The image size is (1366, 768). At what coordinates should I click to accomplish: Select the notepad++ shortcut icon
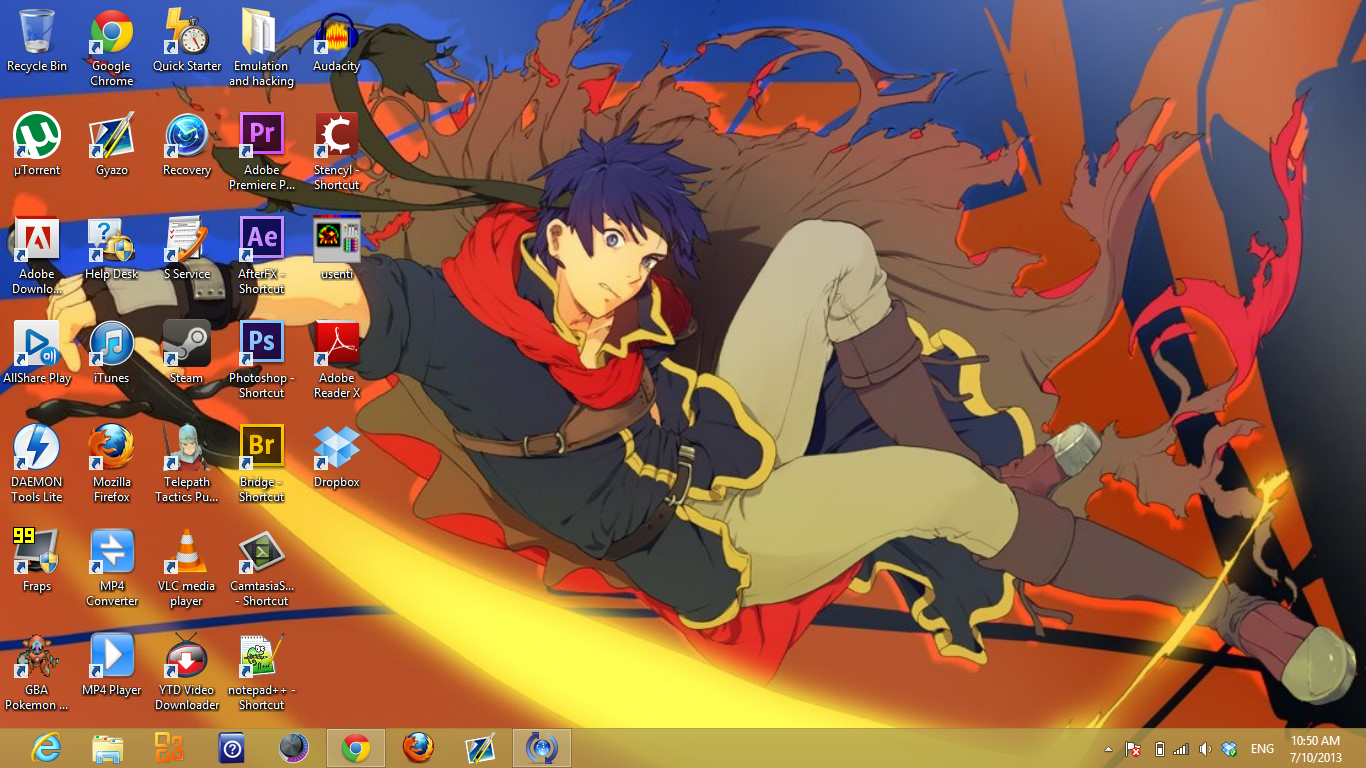click(262, 672)
